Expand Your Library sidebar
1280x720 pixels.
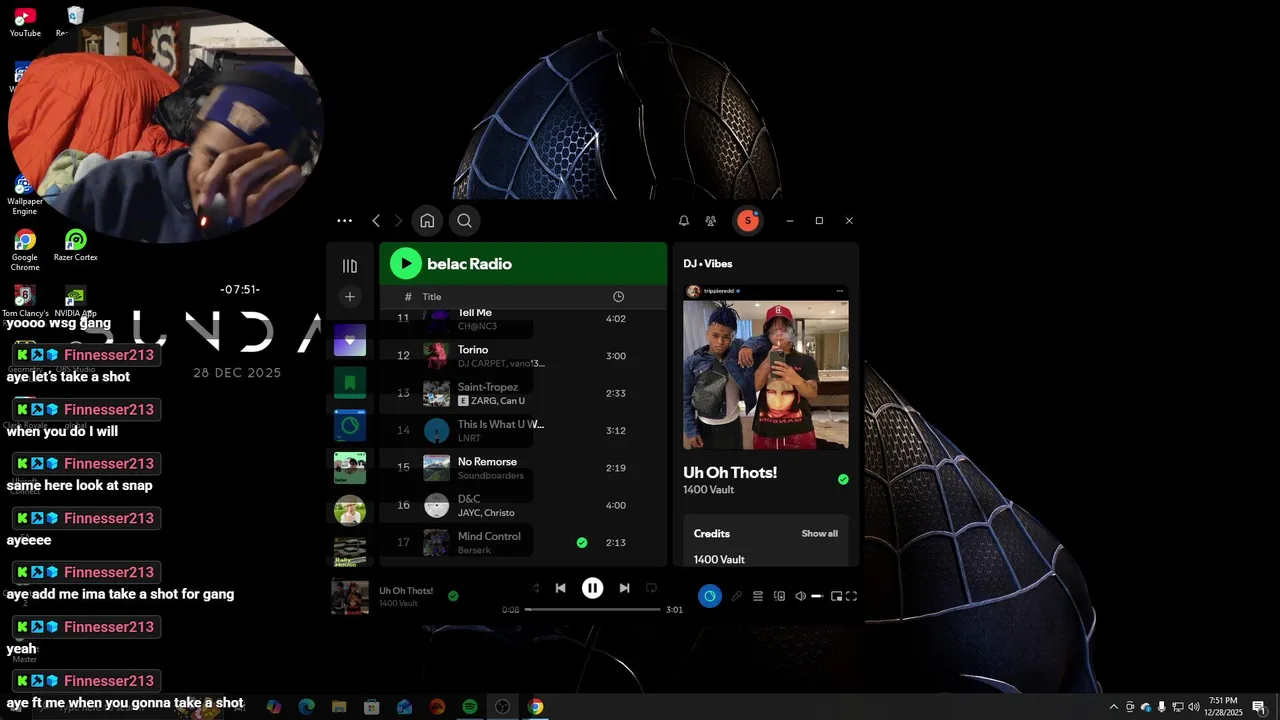pos(350,266)
